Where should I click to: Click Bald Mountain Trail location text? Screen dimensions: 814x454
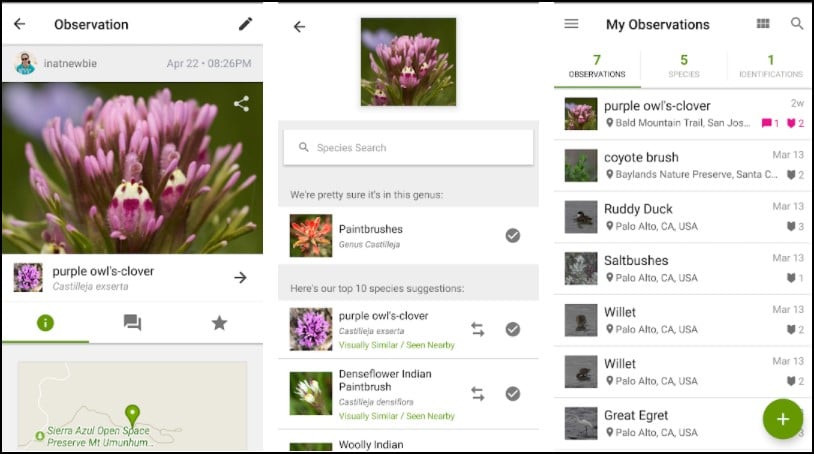[x=683, y=123]
